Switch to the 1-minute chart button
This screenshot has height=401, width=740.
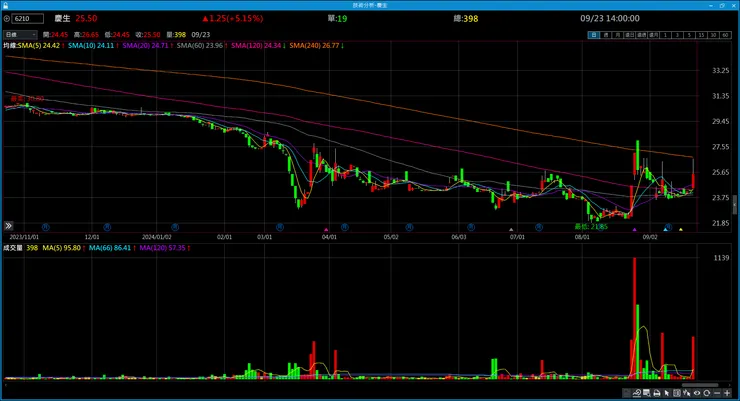click(665, 35)
